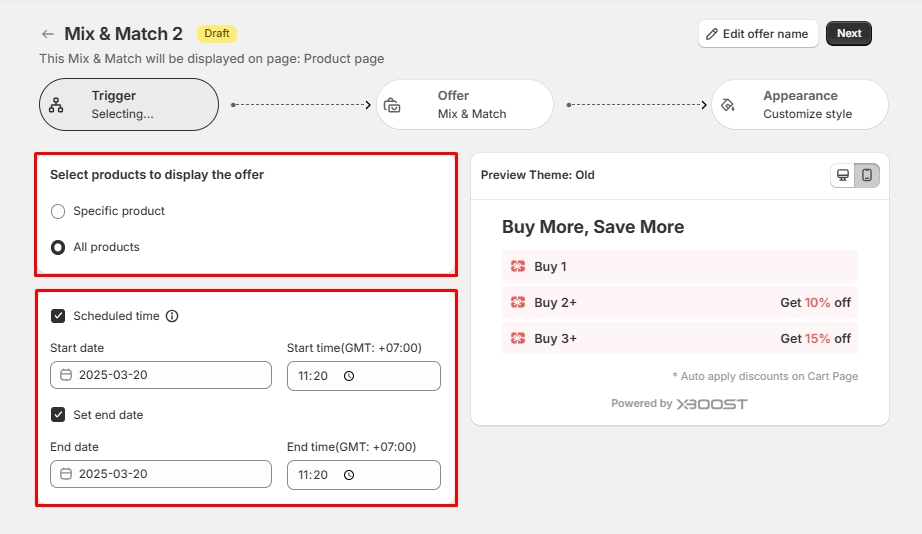Go to the Appearance step tab
Screen dimensions: 922x534
[799, 105]
